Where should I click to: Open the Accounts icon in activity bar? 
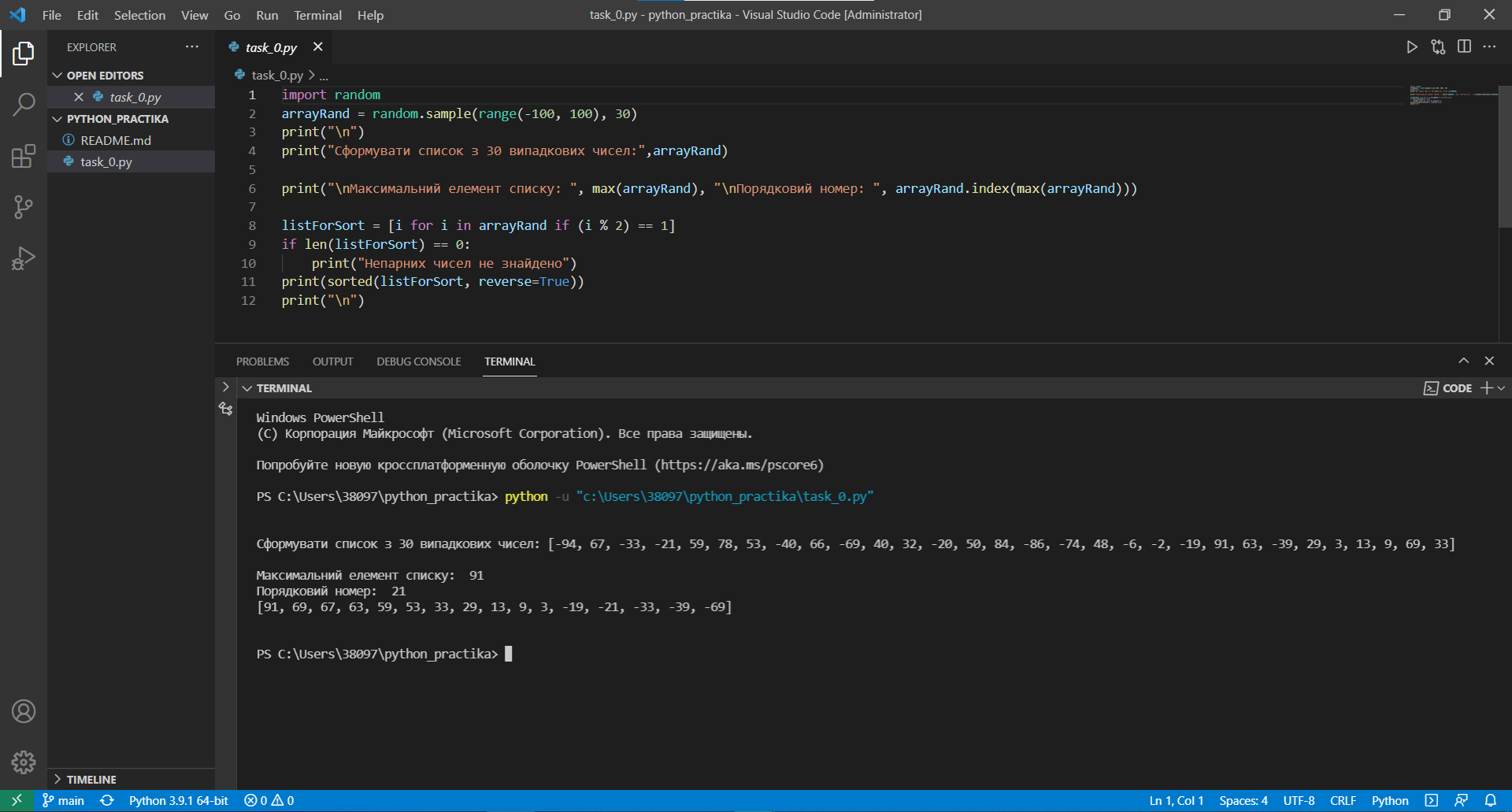[24, 711]
